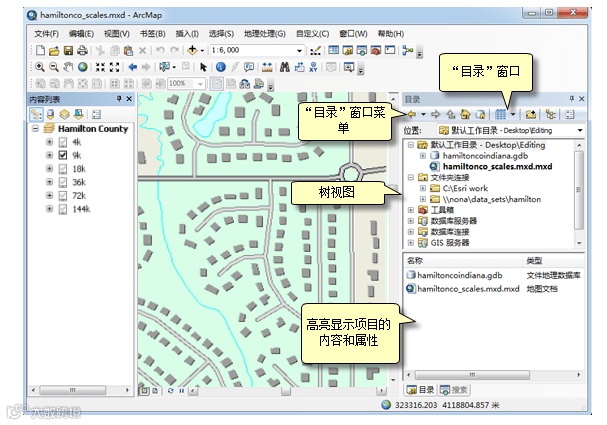Open the Find binoculars tool
Screen dimensions: 607x425
(x=285, y=67)
